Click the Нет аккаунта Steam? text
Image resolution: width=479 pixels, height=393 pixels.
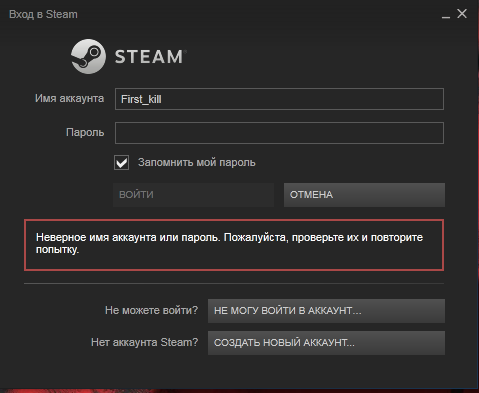tap(144, 342)
